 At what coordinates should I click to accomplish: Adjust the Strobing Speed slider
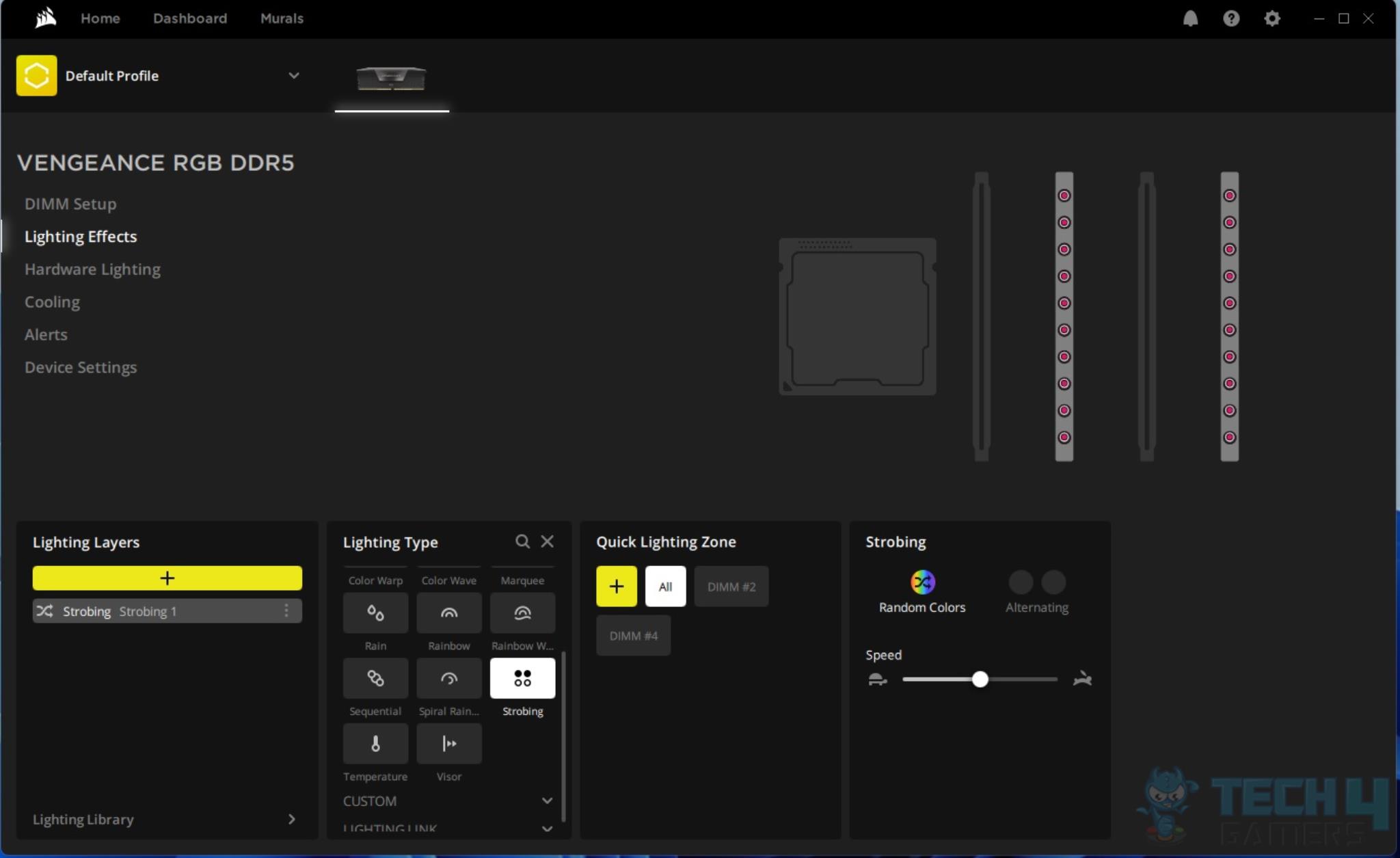click(x=980, y=679)
